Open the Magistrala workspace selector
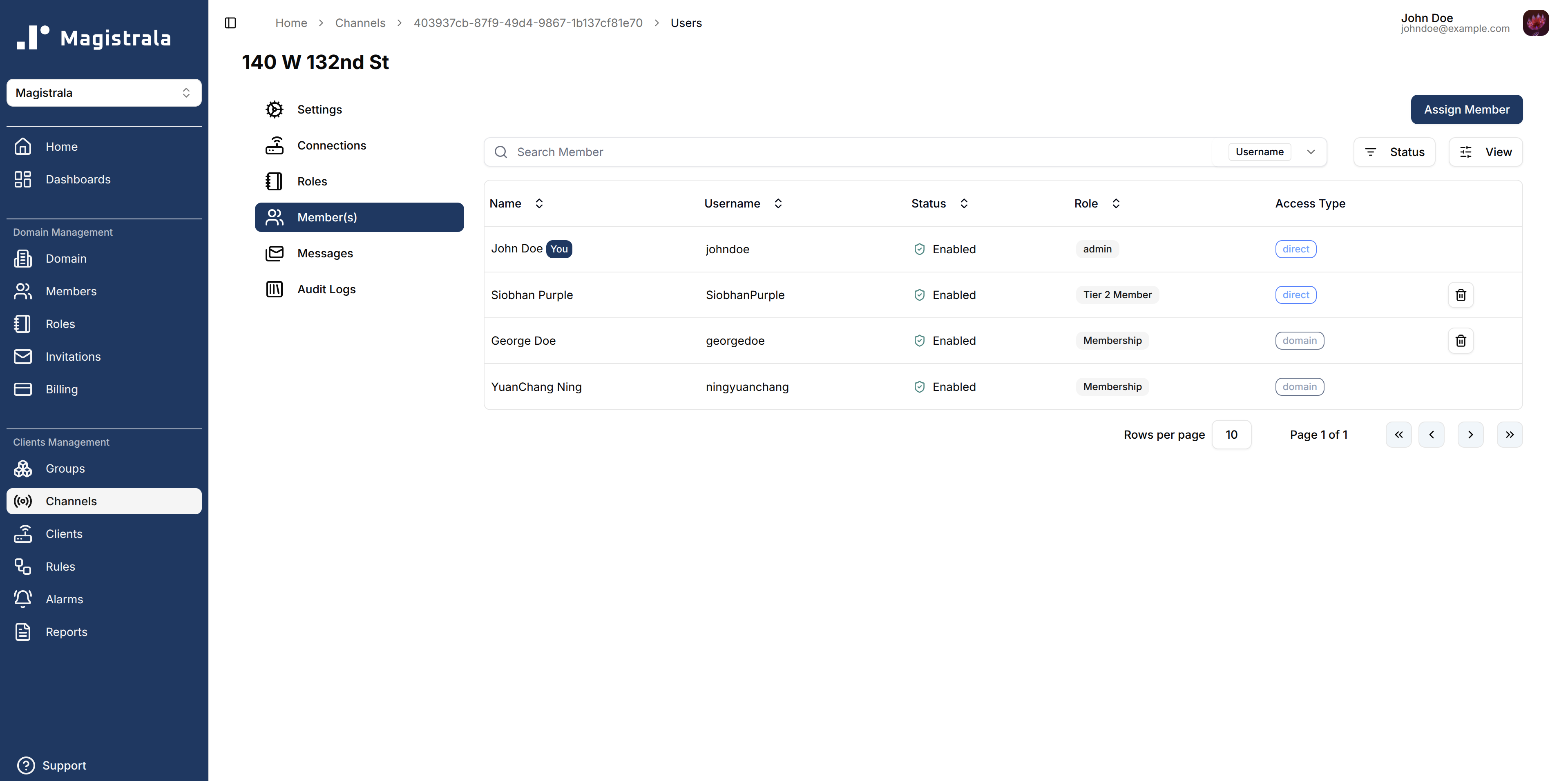This screenshot has width=1568, height=781. pyautogui.click(x=103, y=93)
